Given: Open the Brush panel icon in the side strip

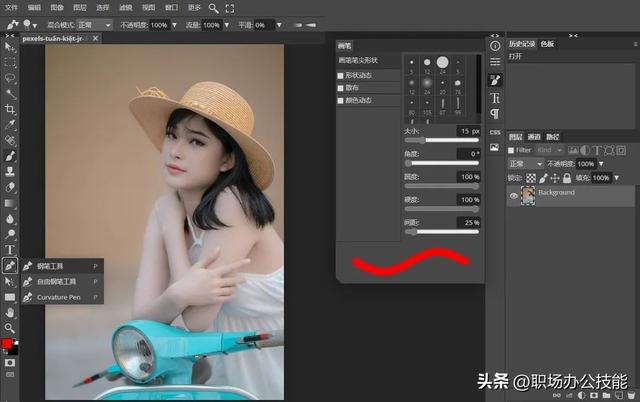Looking at the screenshot, I should 495,80.
